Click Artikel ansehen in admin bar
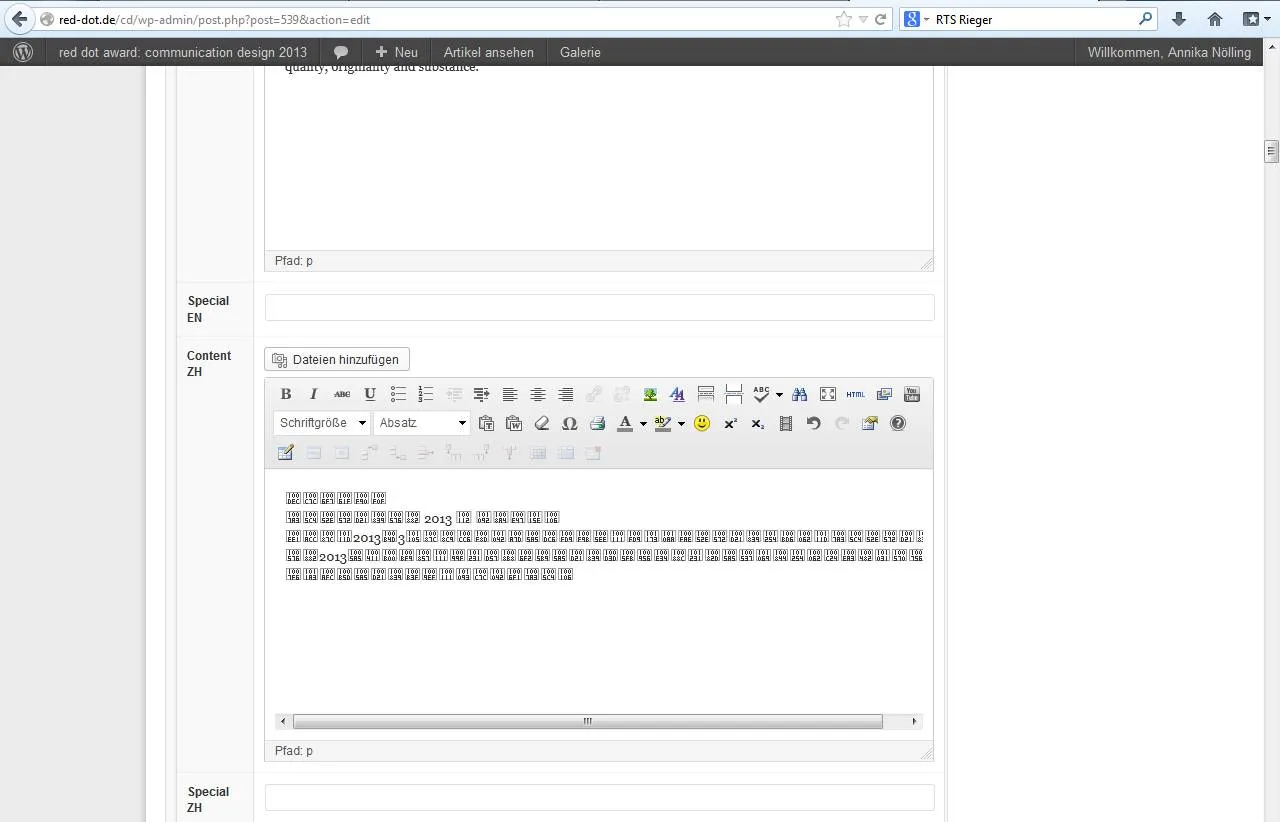Image resolution: width=1280 pixels, height=822 pixels. tap(489, 52)
